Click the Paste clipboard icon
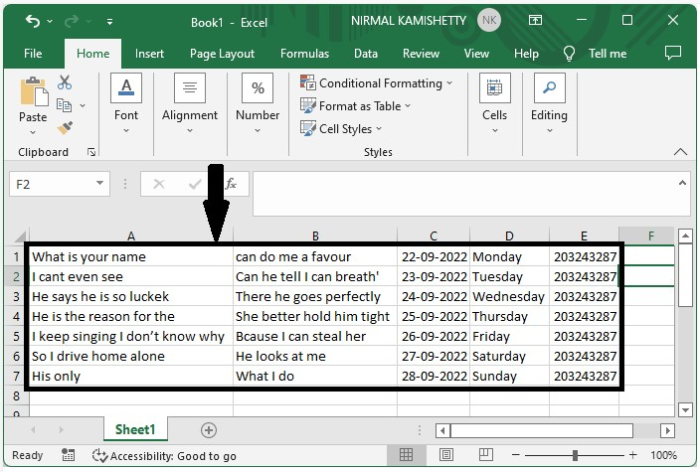This screenshot has width=700, height=472. coord(32,93)
